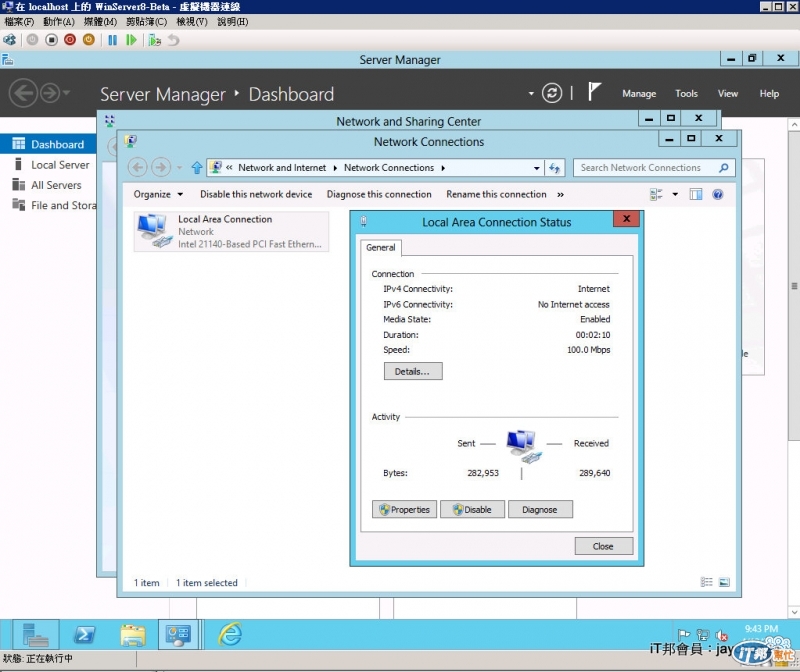Click the network tray icon

pos(703,635)
